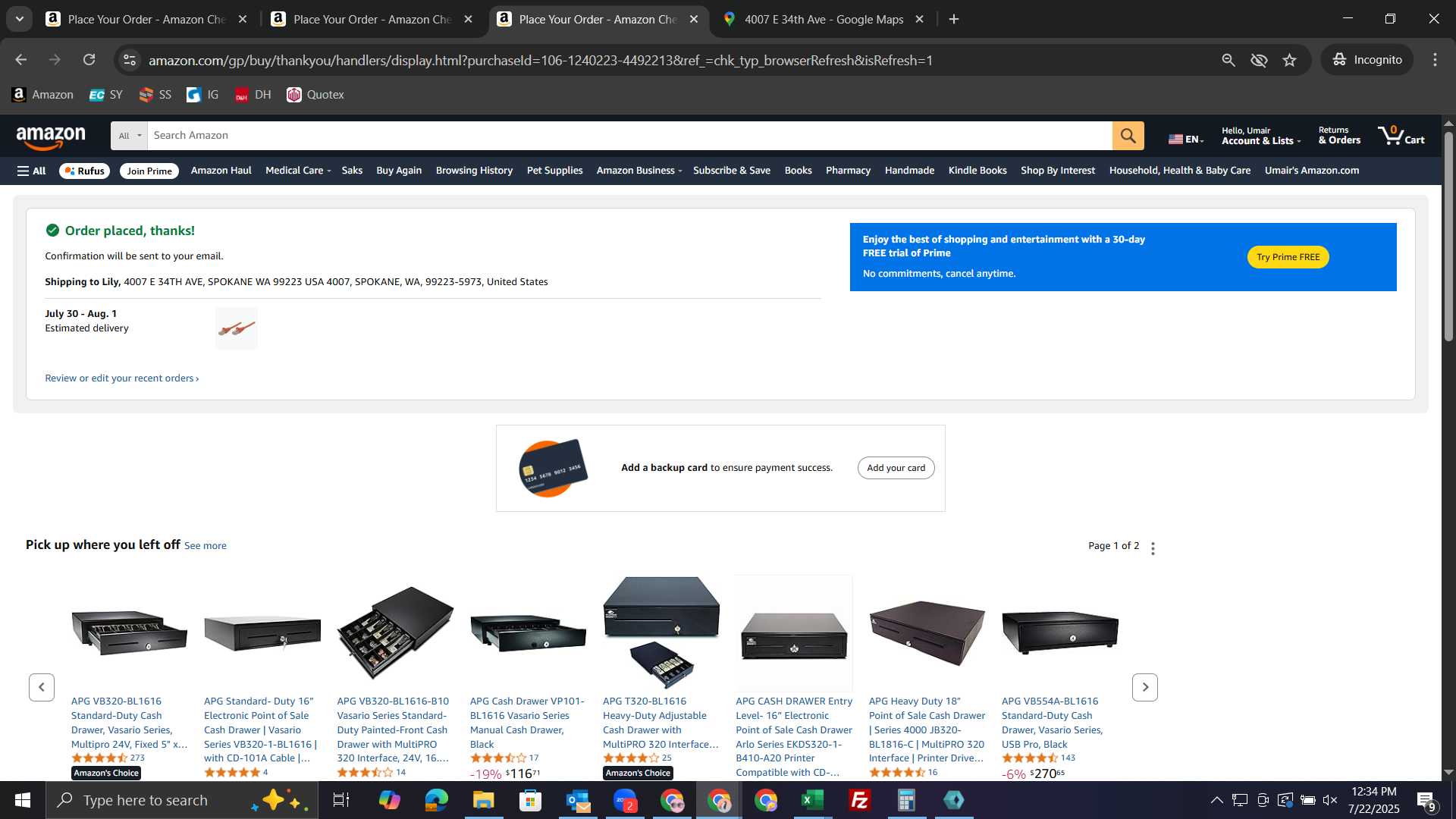Open the Quotex bookmark
This screenshot has height=819, width=1456.
(x=315, y=95)
